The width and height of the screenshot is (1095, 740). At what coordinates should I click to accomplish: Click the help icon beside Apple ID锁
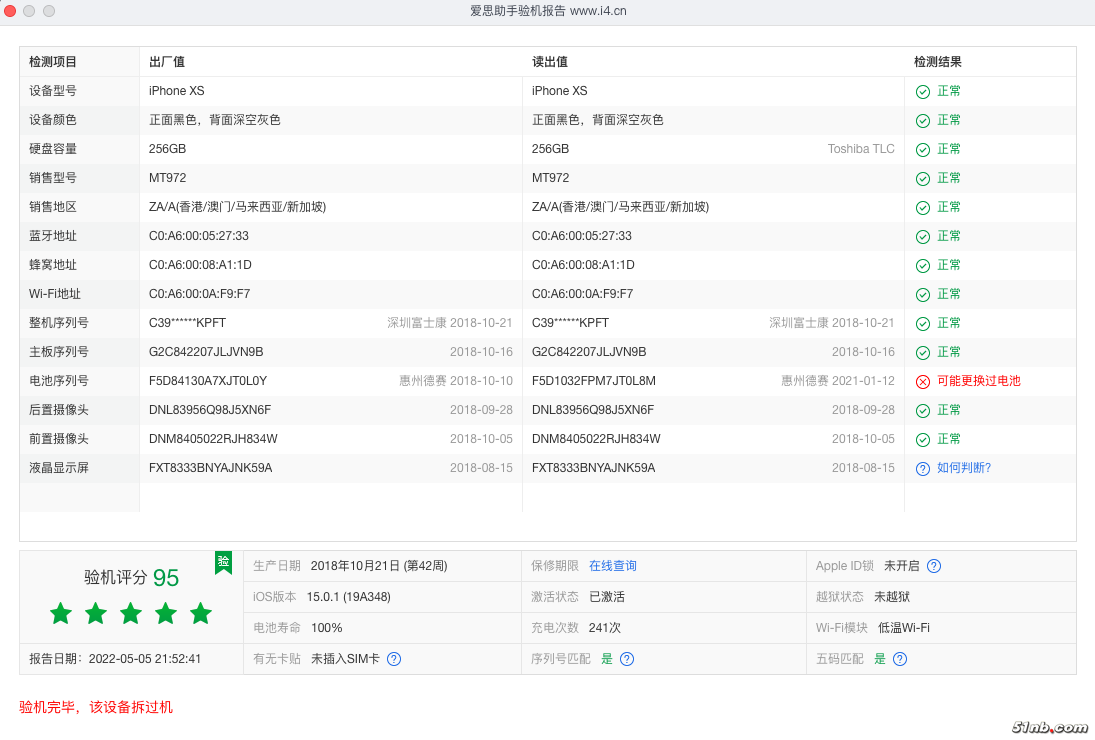pos(934,566)
